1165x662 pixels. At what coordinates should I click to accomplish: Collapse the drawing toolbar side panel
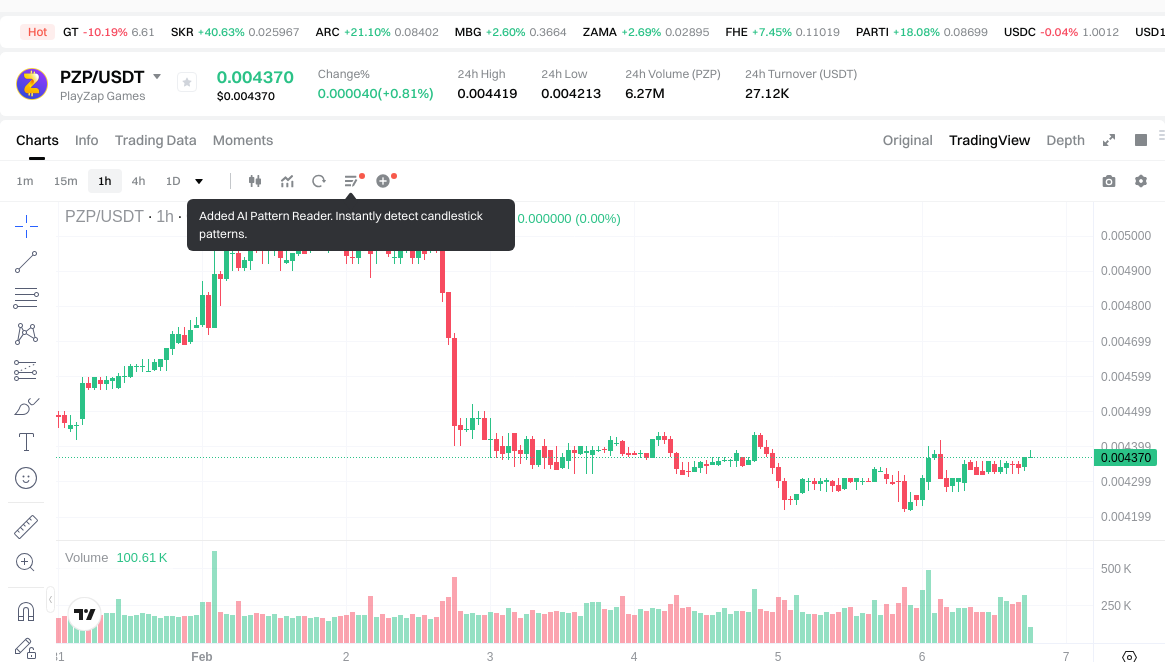(x=51, y=598)
